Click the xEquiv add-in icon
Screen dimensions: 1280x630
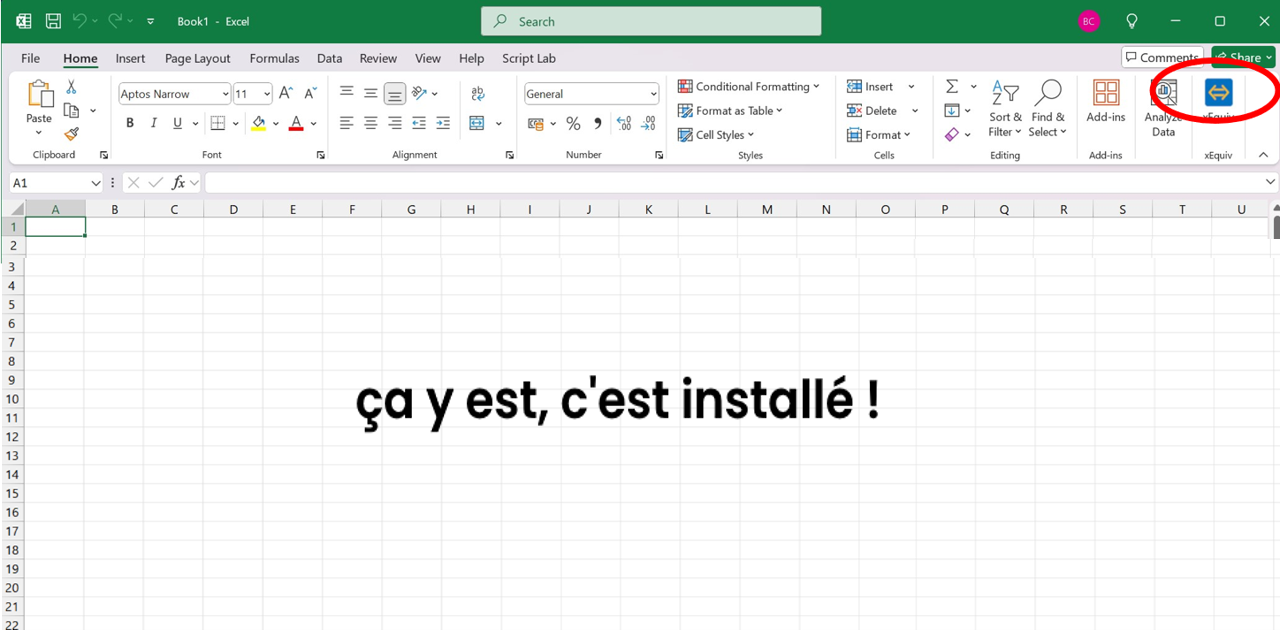(x=1218, y=94)
